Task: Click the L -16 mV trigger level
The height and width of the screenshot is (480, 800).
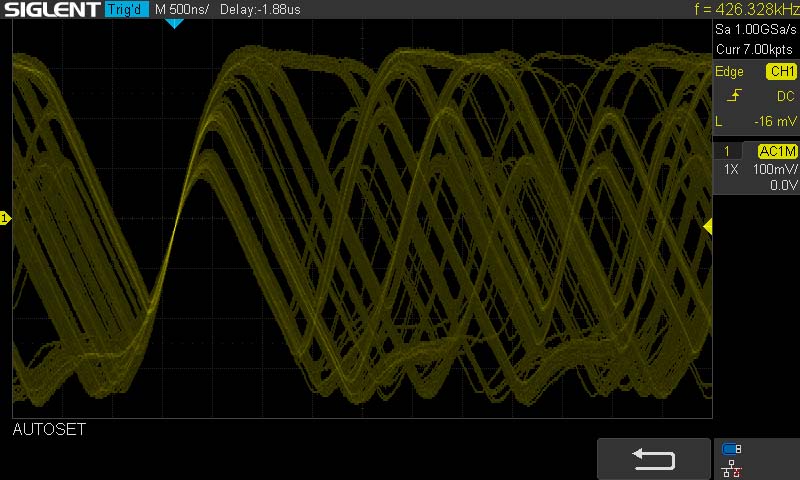Action: 756,121
